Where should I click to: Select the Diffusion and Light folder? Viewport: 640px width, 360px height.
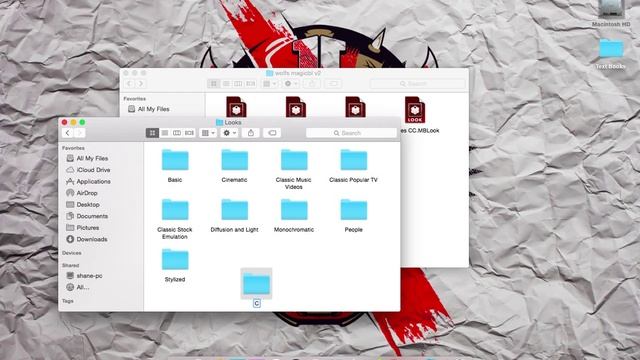click(234, 210)
